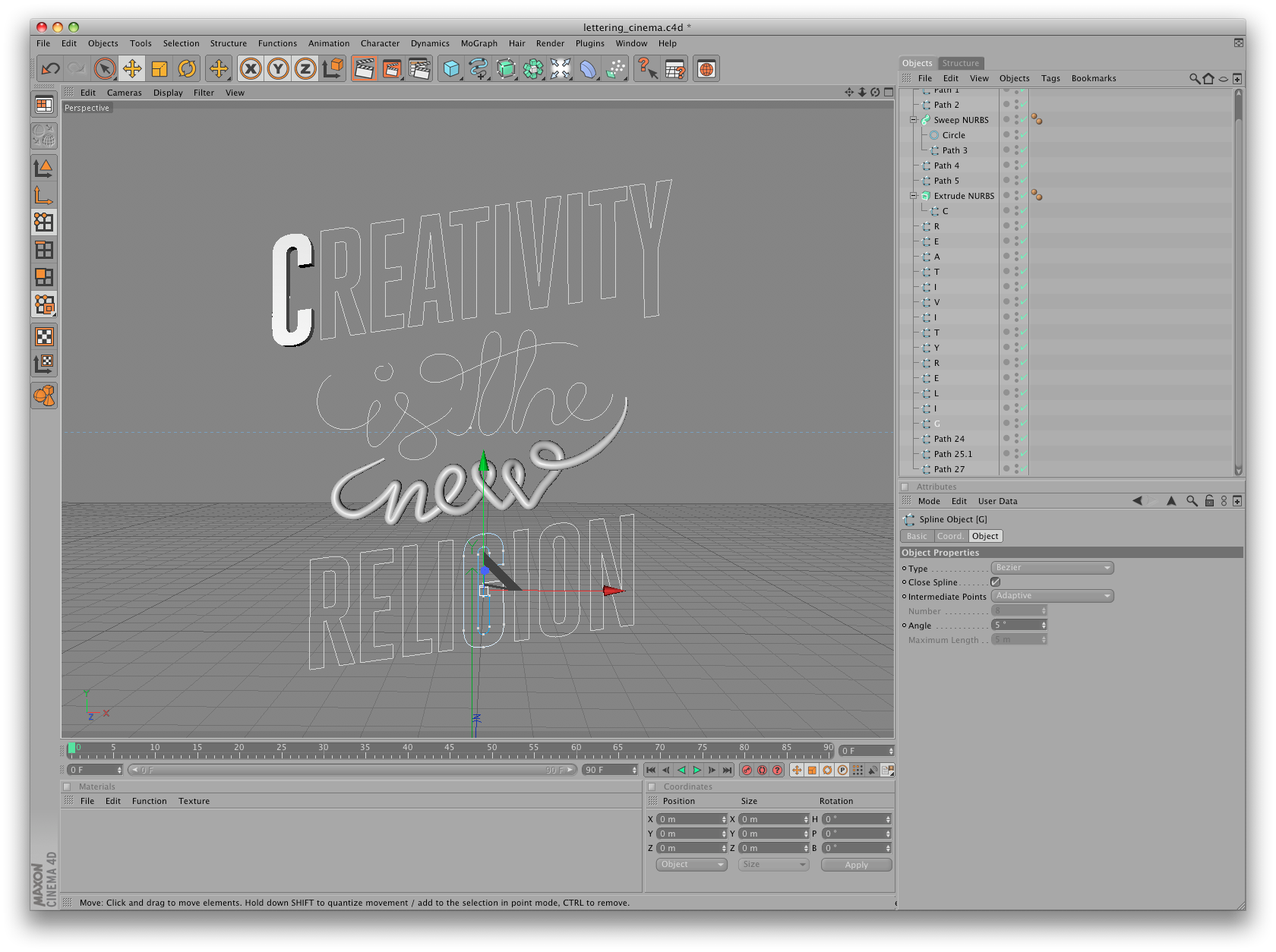Click the Position X input field
1276x952 pixels.
(690, 819)
